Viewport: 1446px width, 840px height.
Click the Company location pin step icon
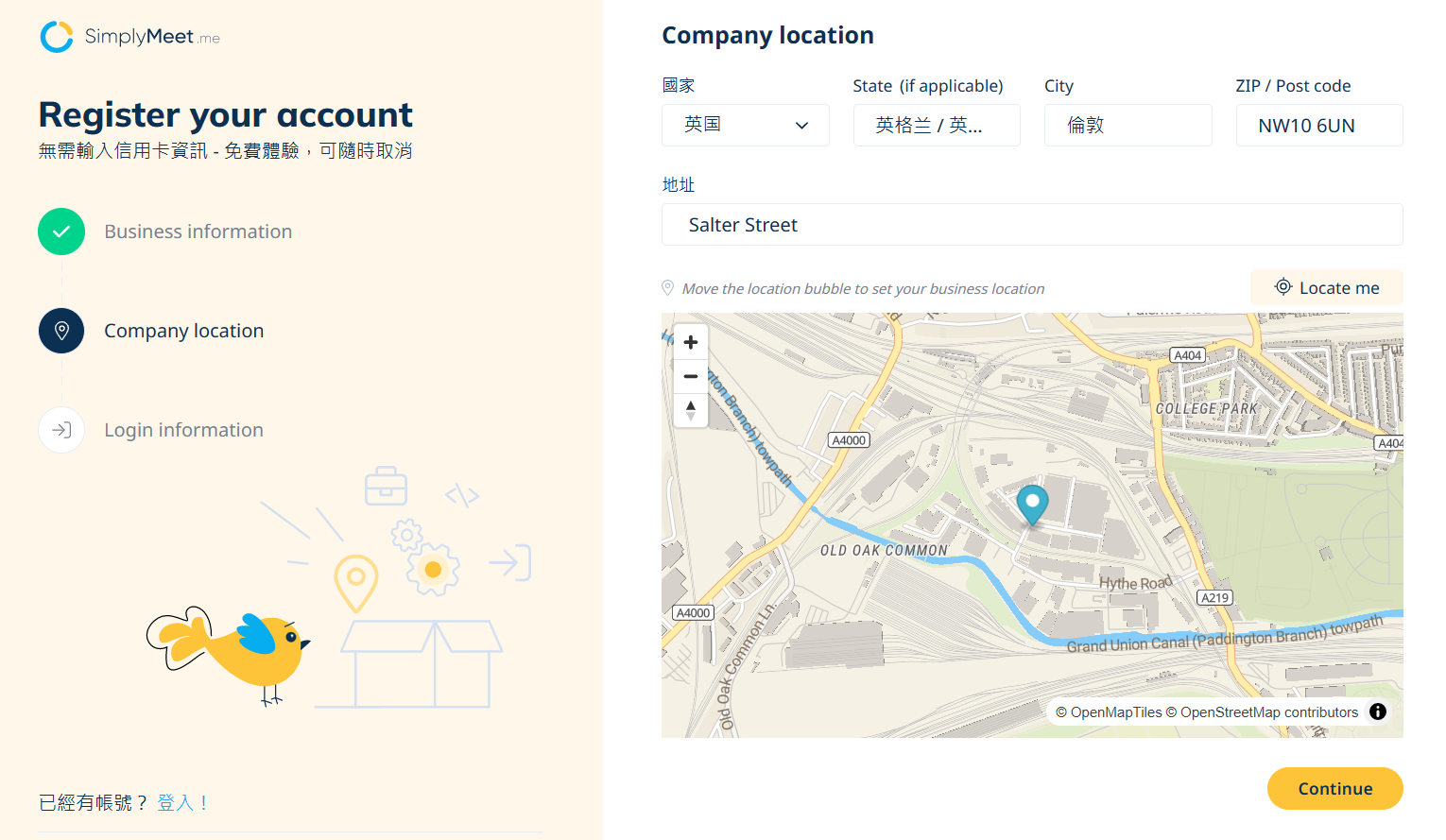[61, 331]
